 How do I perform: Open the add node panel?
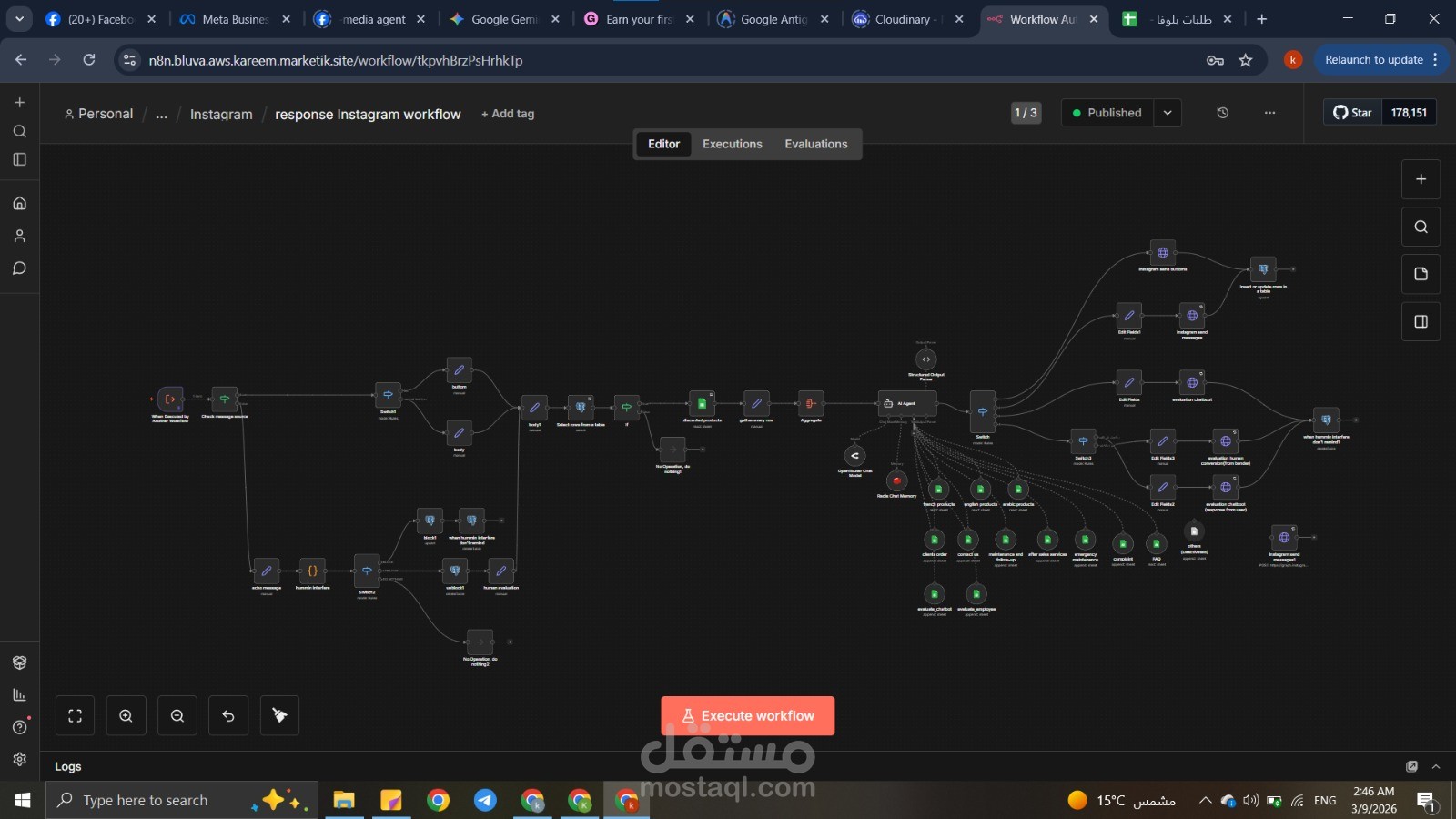pyautogui.click(x=1421, y=179)
